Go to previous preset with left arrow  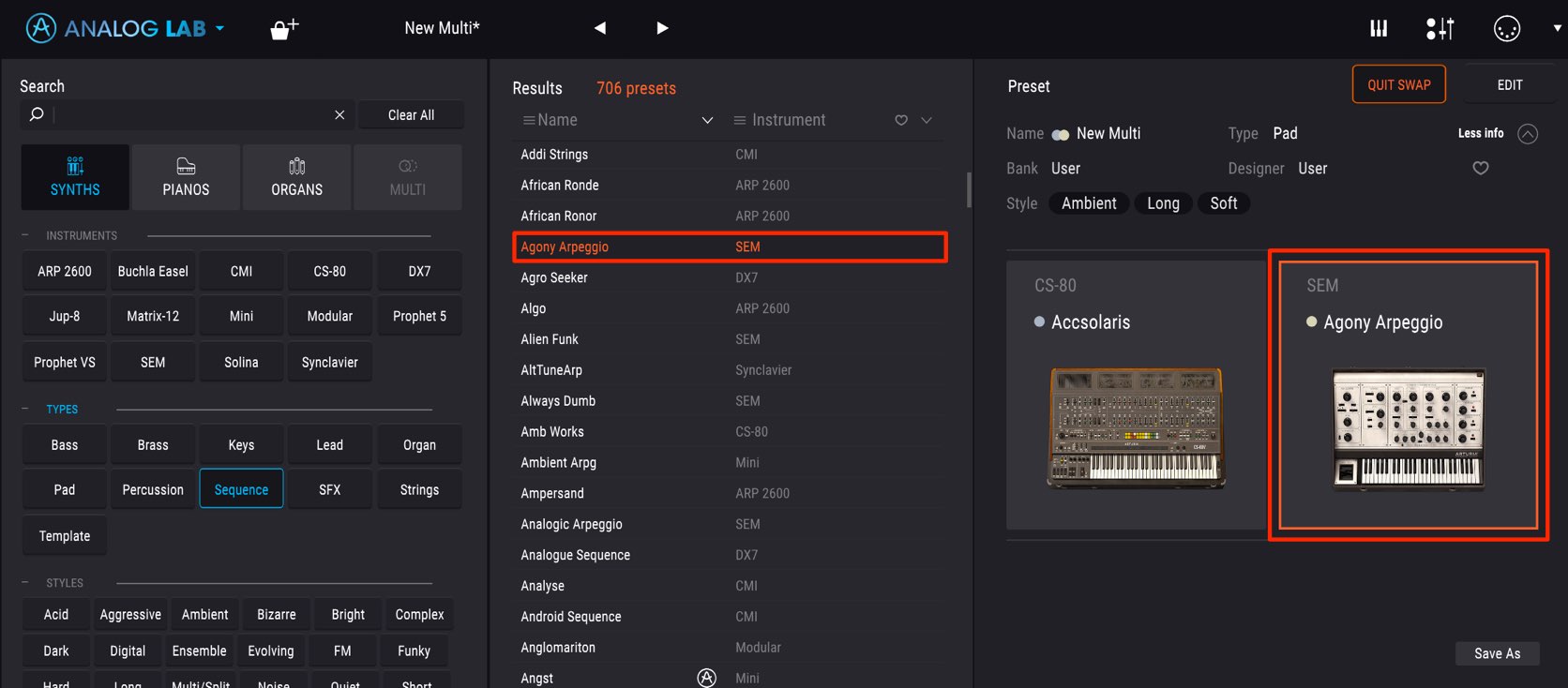(600, 28)
